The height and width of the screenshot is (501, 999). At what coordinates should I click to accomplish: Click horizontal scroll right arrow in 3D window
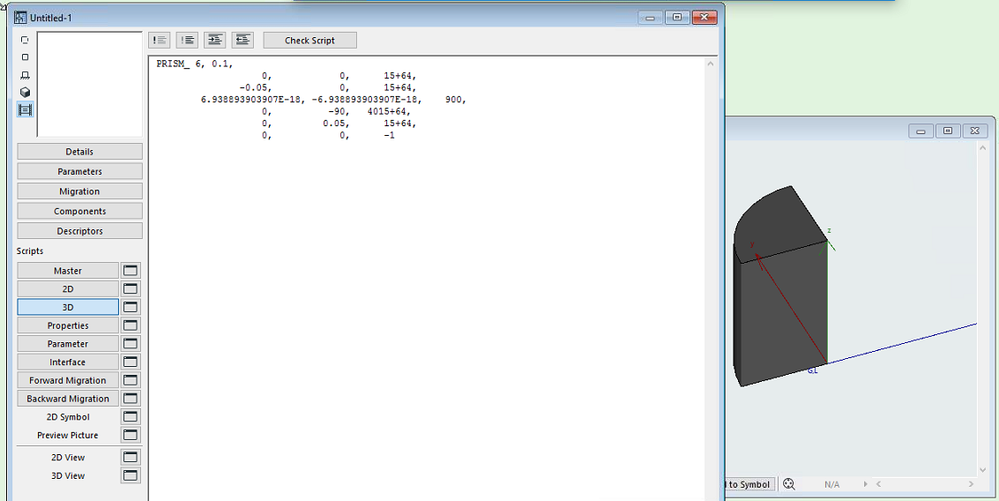[x=971, y=484]
